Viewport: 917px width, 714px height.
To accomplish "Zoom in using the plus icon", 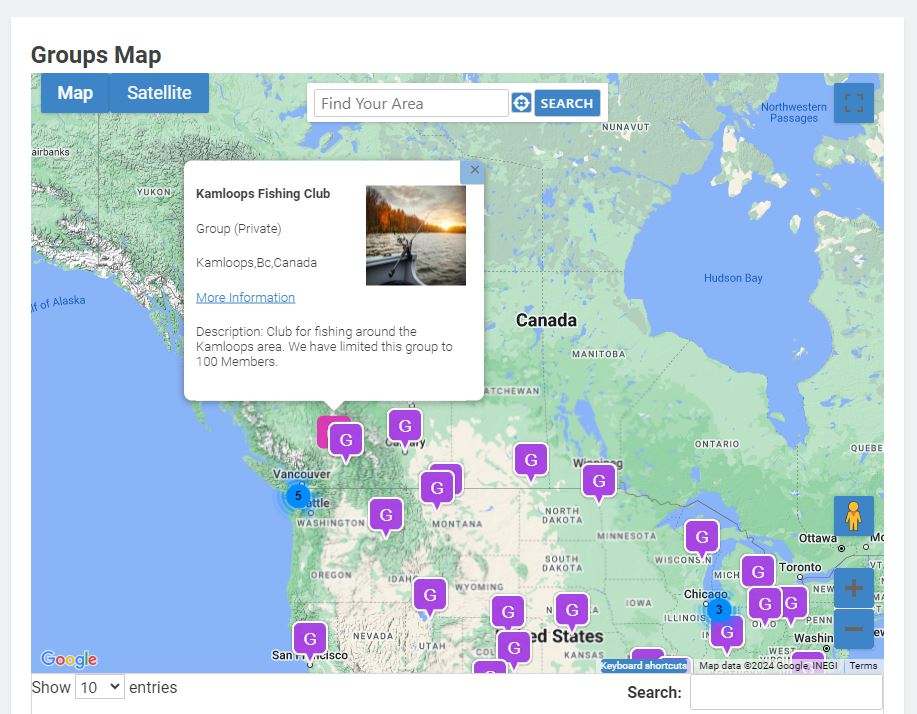I will click(x=852, y=587).
